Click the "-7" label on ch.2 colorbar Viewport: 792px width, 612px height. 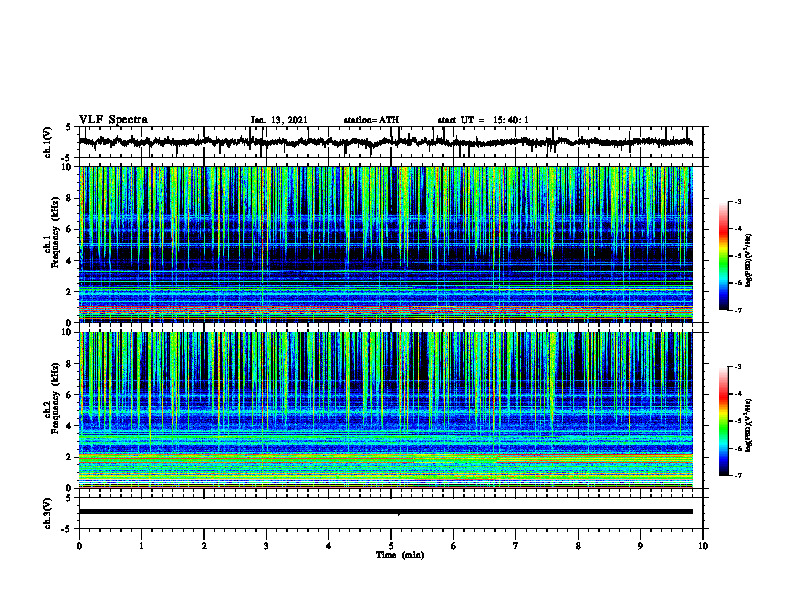pos(738,476)
